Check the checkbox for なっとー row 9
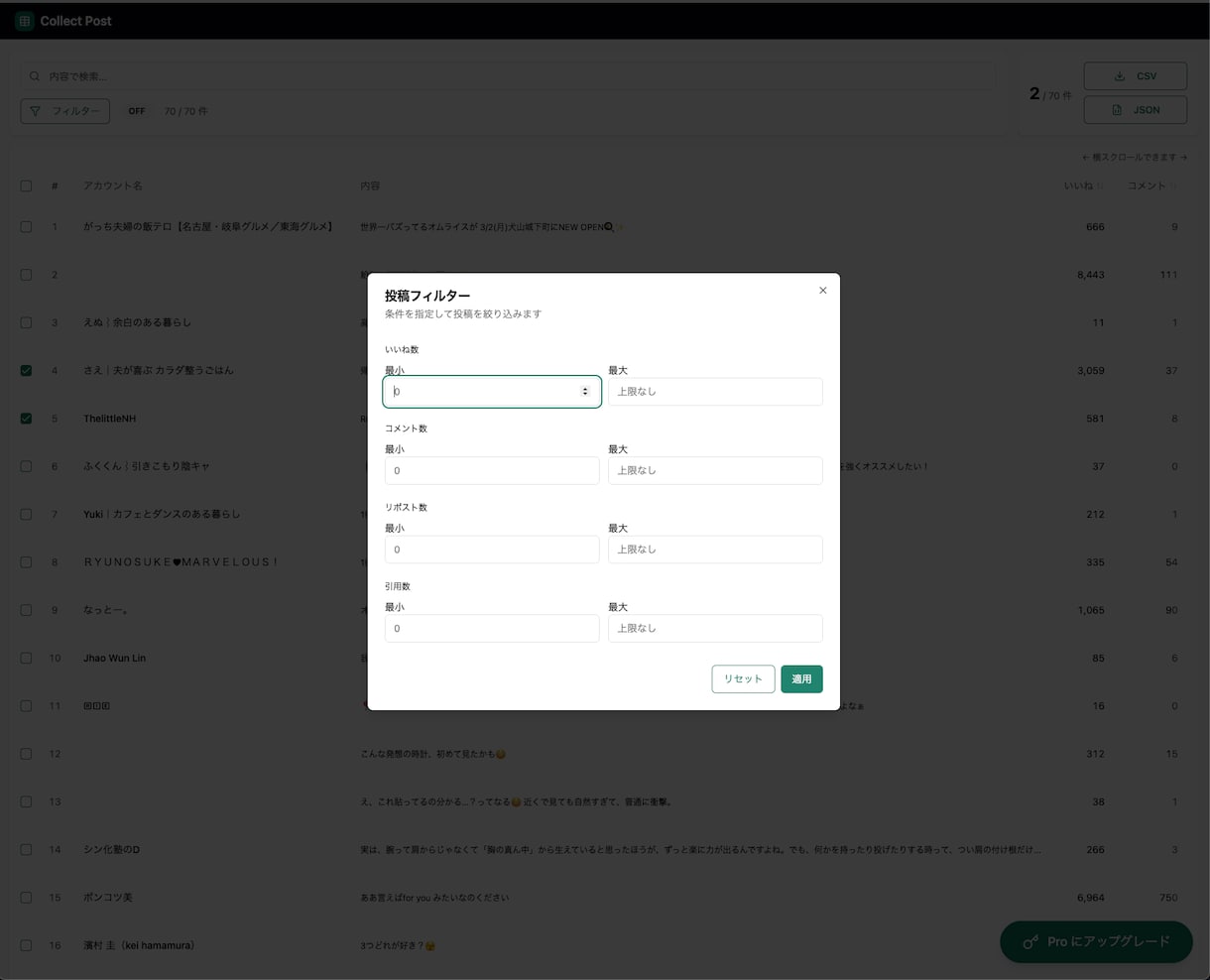The height and width of the screenshot is (980, 1210). point(26,610)
